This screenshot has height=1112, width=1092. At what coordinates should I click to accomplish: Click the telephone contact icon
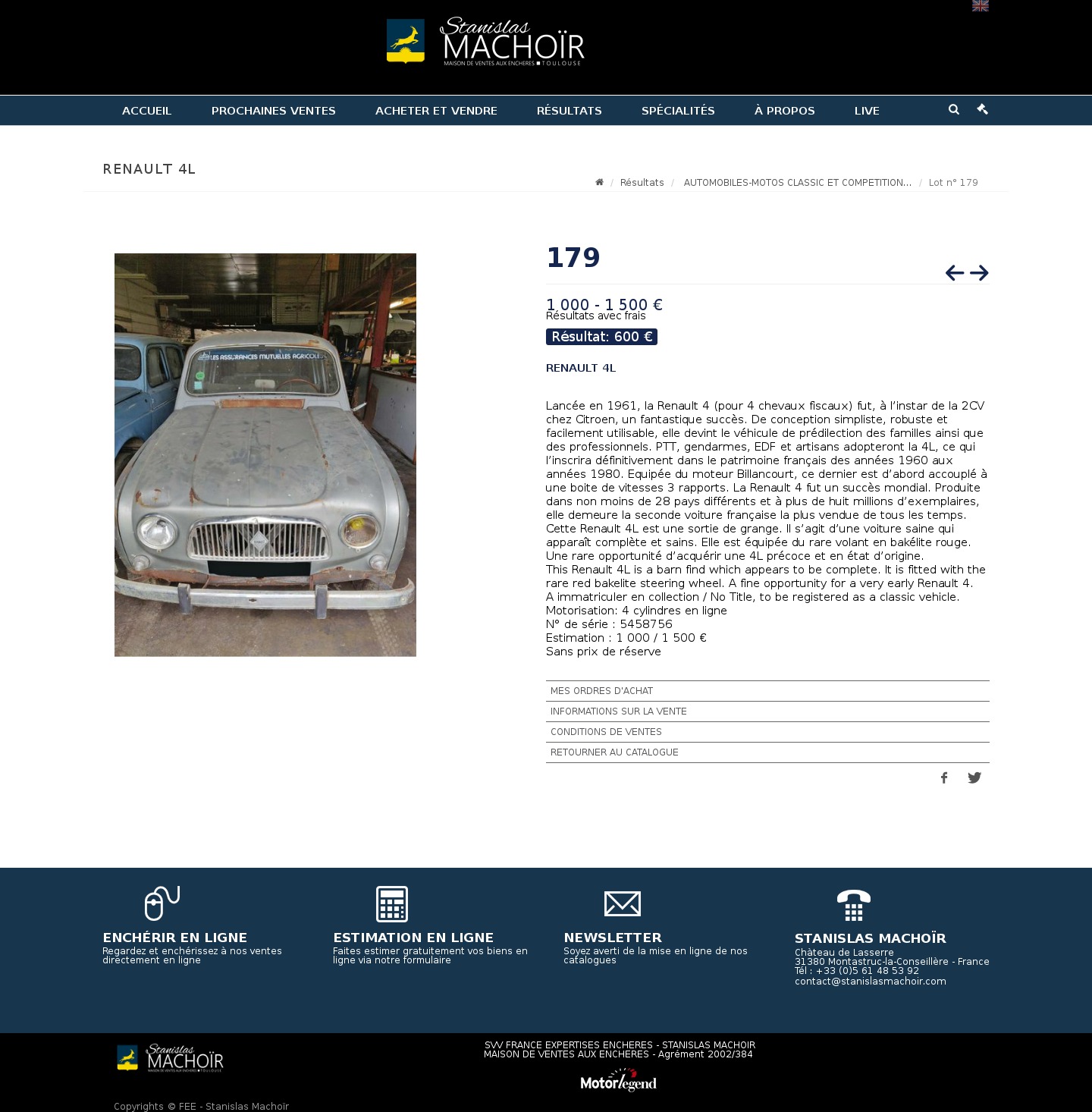click(x=854, y=905)
